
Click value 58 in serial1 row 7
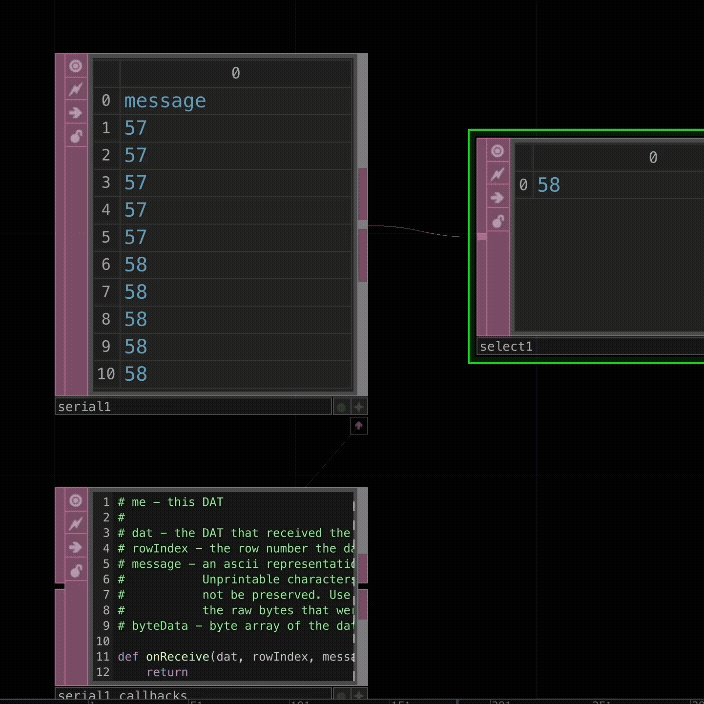pyautogui.click(x=236, y=292)
